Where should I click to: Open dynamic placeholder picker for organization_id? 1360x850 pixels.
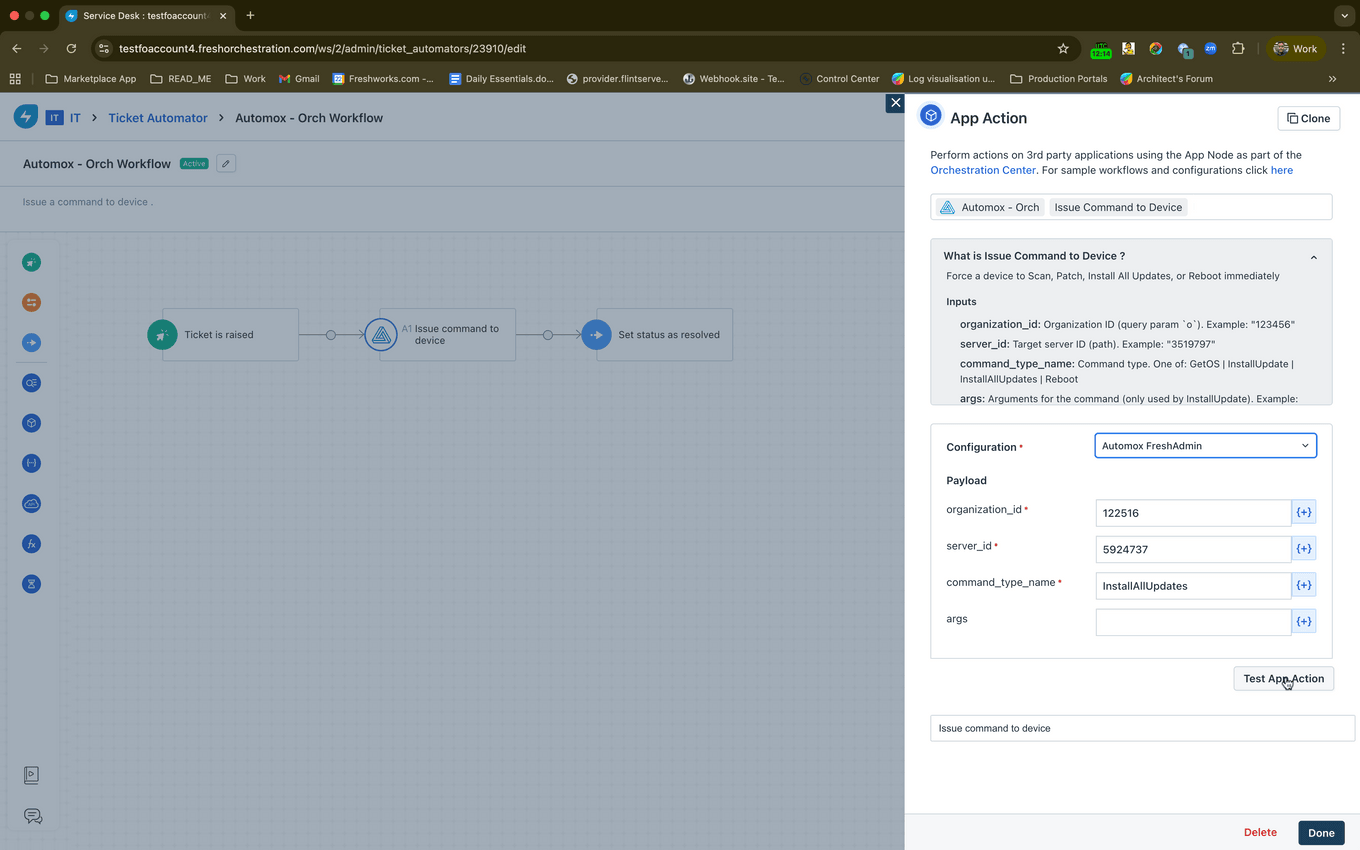pyautogui.click(x=1304, y=511)
